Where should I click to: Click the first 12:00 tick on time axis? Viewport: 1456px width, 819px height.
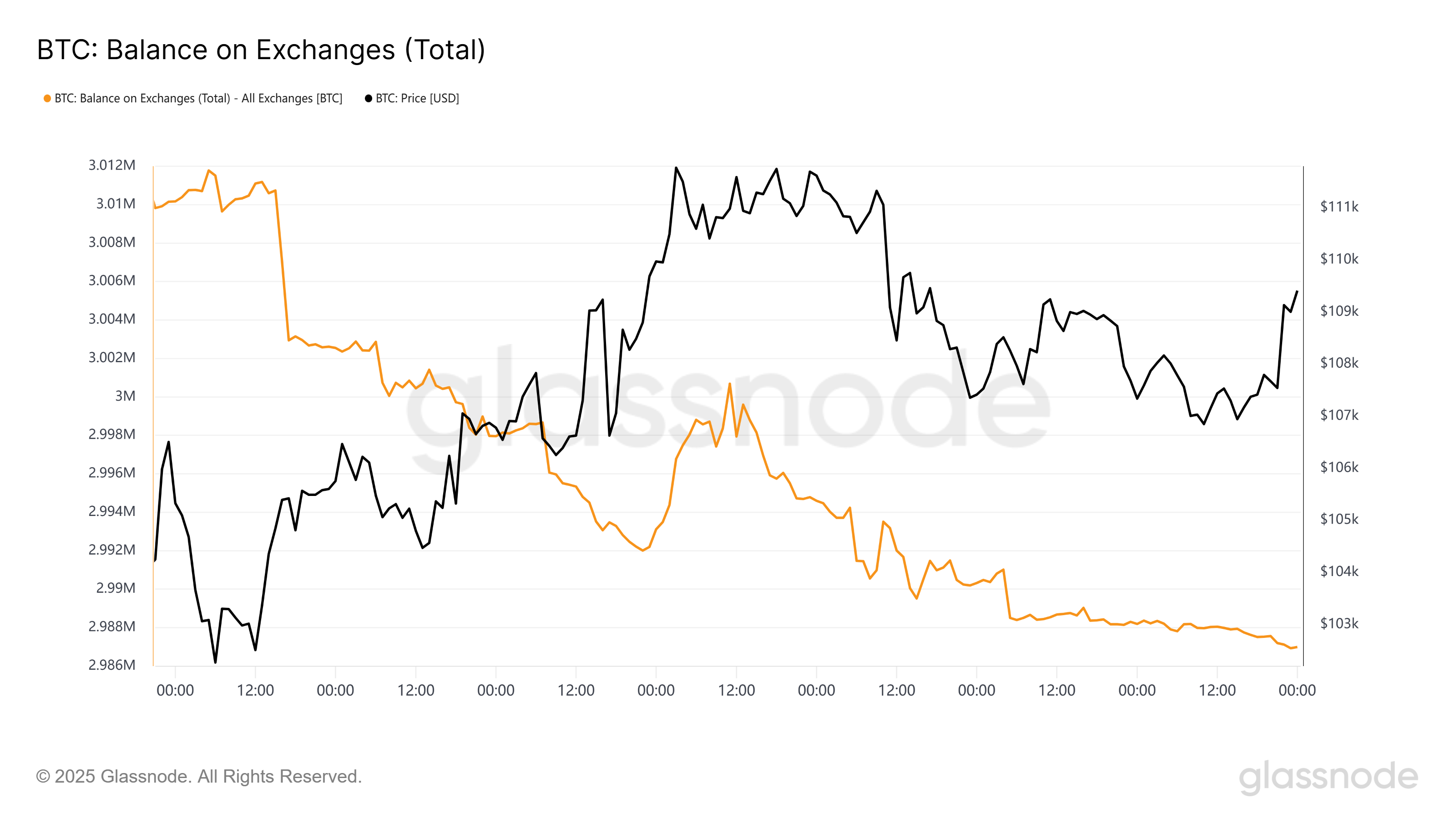pos(255,690)
